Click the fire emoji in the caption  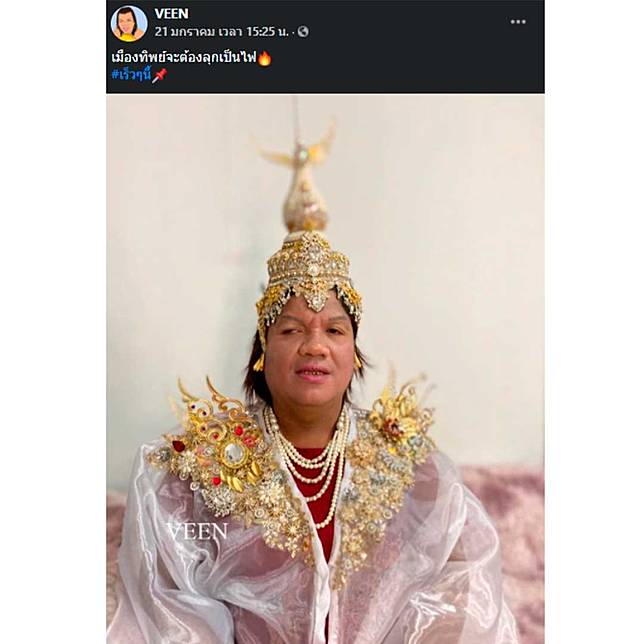pyautogui.click(x=265, y=58)
